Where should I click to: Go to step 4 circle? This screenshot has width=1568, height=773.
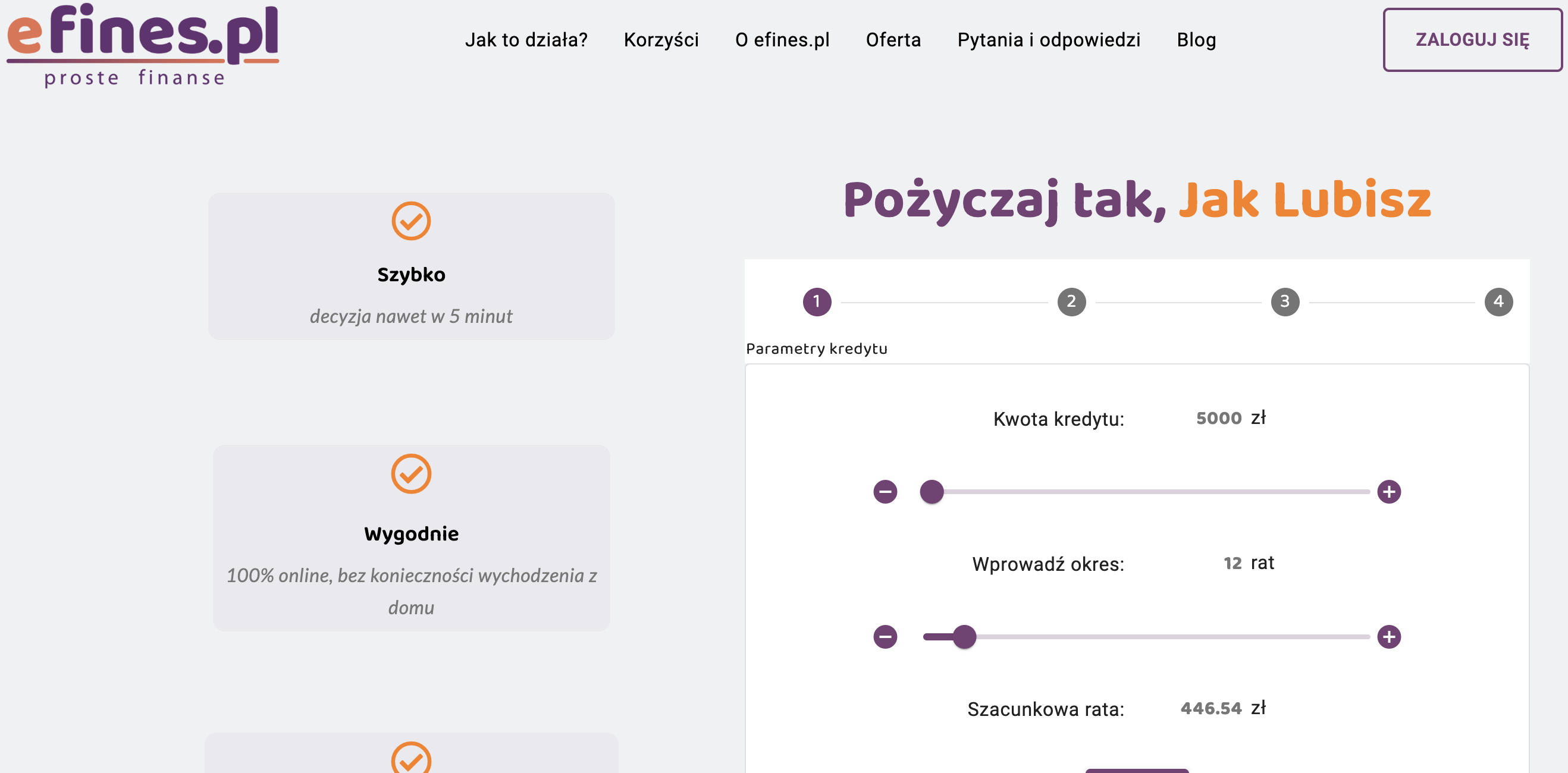coord(1498,302)
